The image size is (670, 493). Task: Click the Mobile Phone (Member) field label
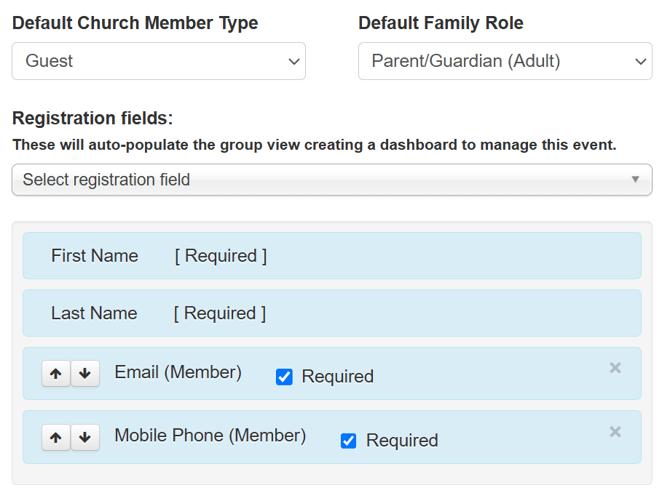click(x=210, y=436)
